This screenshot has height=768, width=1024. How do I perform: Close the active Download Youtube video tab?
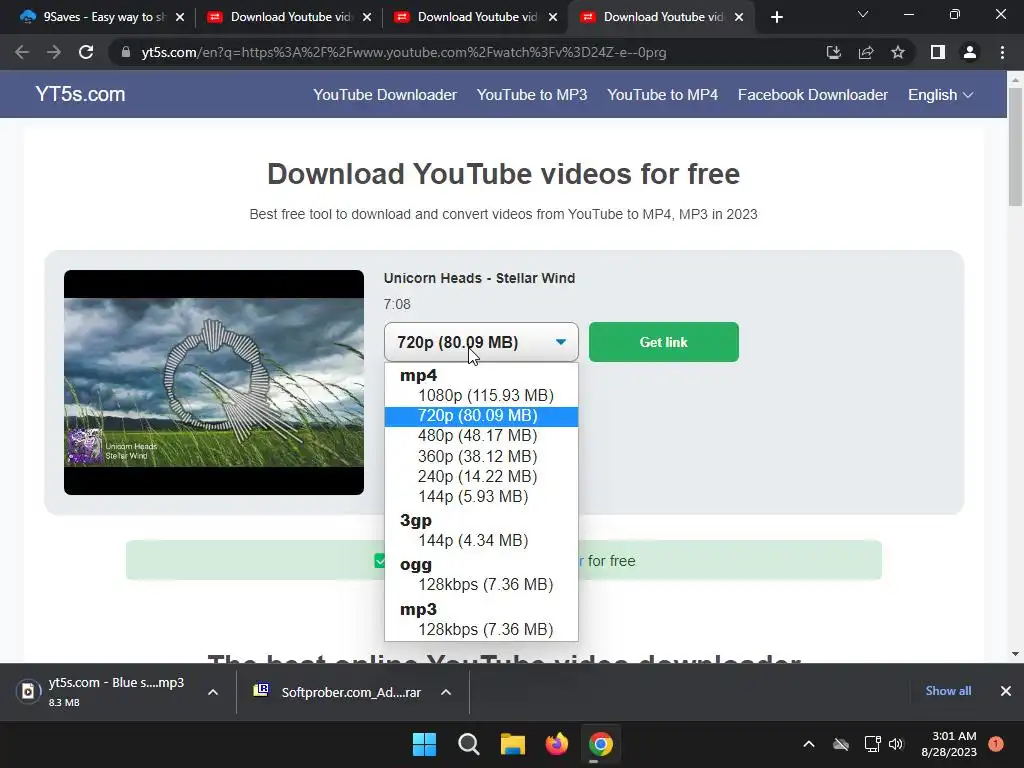739,17
